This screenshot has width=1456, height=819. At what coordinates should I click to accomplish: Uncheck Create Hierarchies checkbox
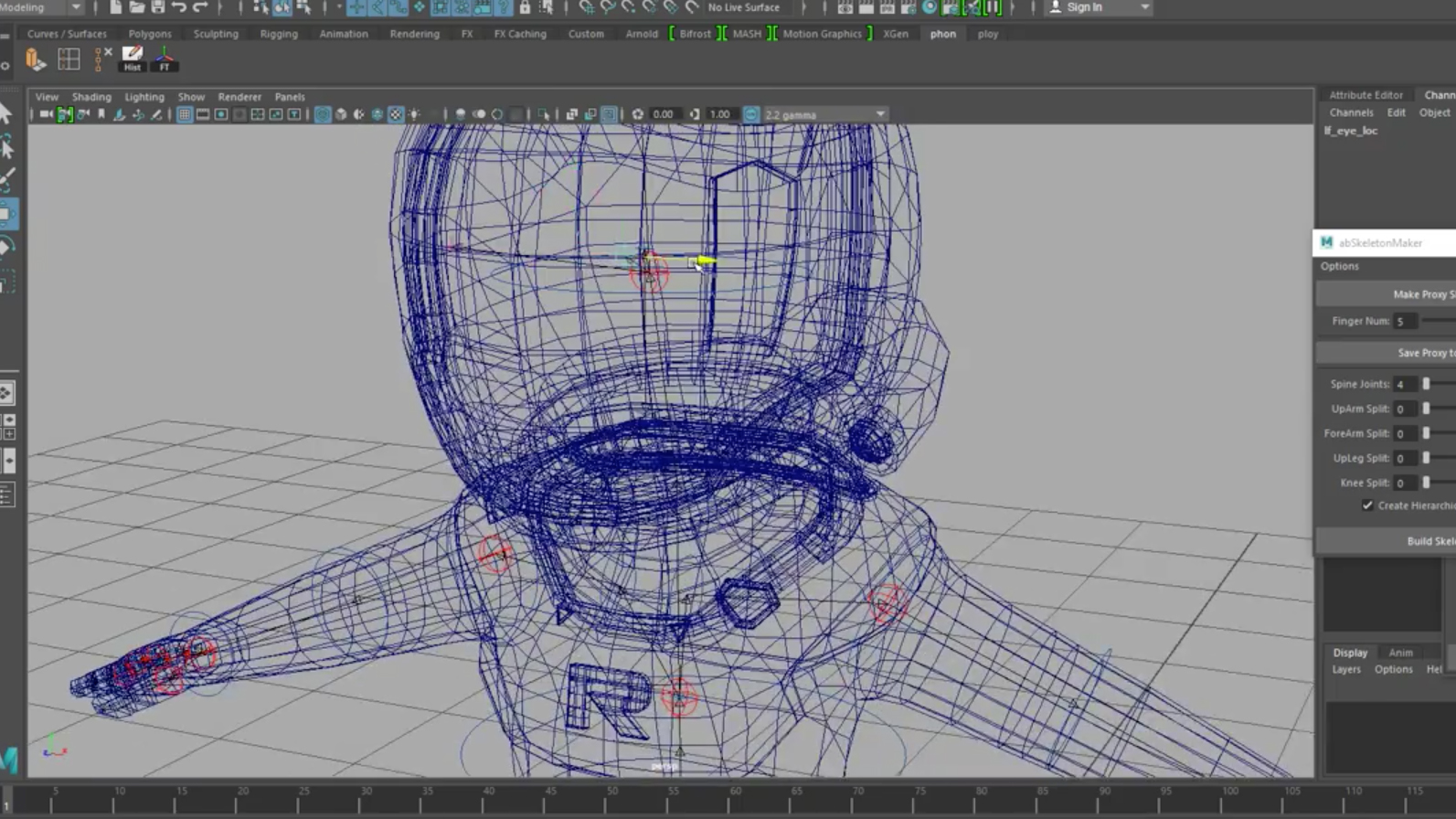tap(1367, 505)
